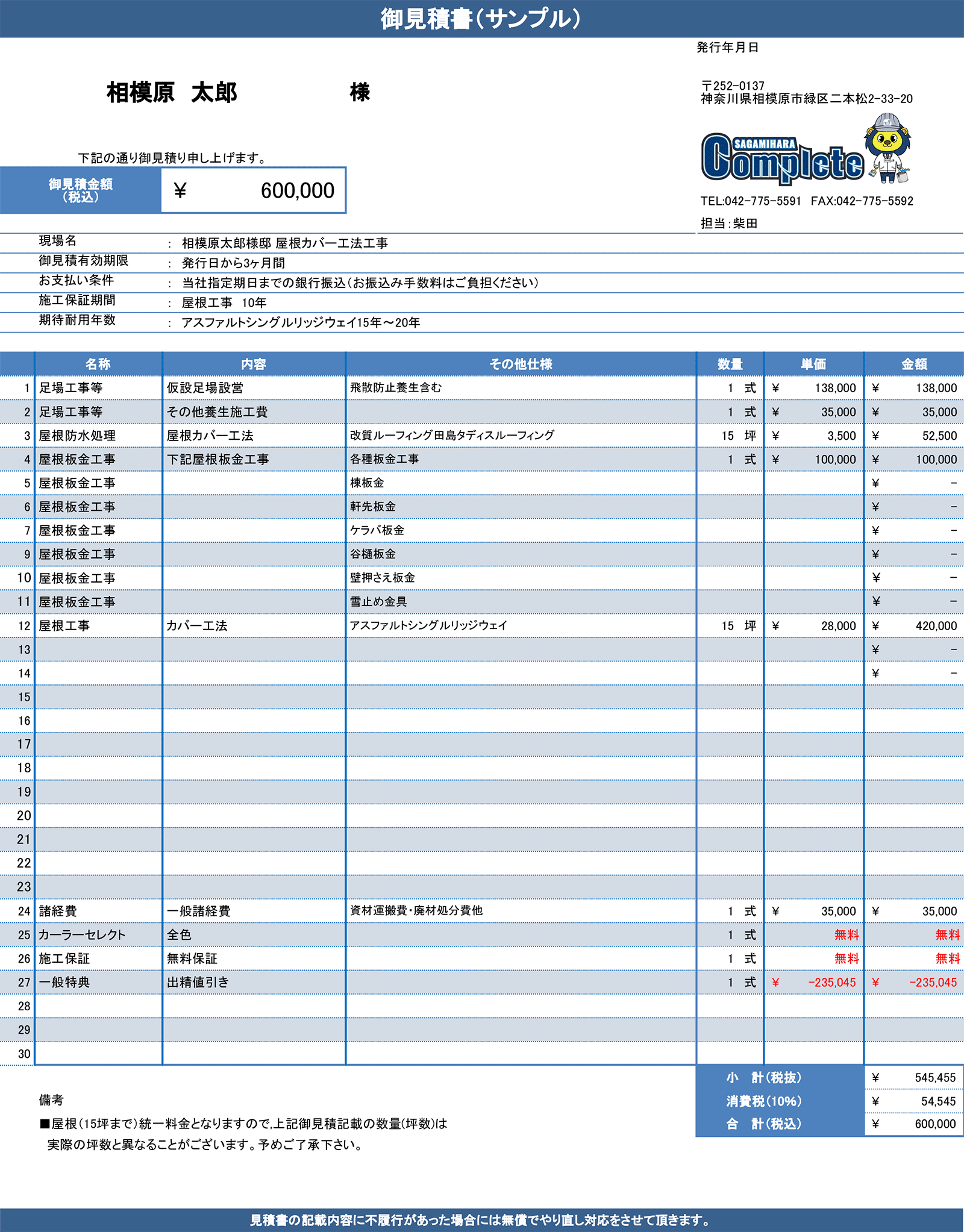Viewport: 964px width, 1232px height.
Task: Select the 420,000 amount in row 12
Action: pos(936,626)
